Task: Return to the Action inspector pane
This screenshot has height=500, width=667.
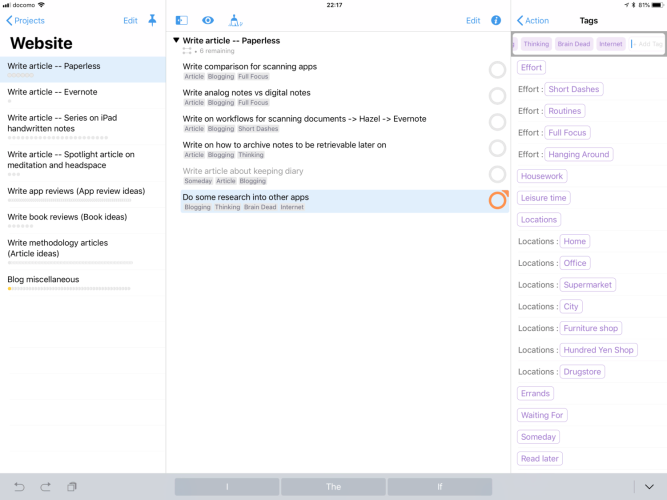Action: click(x=532, y=20)
